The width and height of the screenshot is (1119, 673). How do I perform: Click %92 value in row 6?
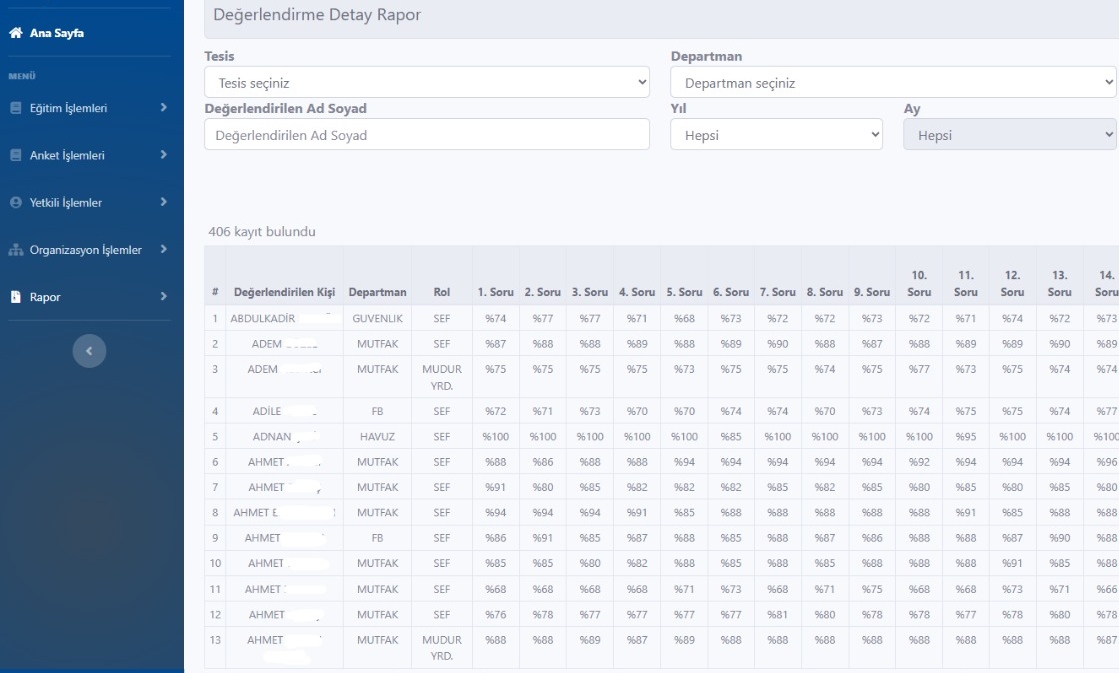coord(919,462)
